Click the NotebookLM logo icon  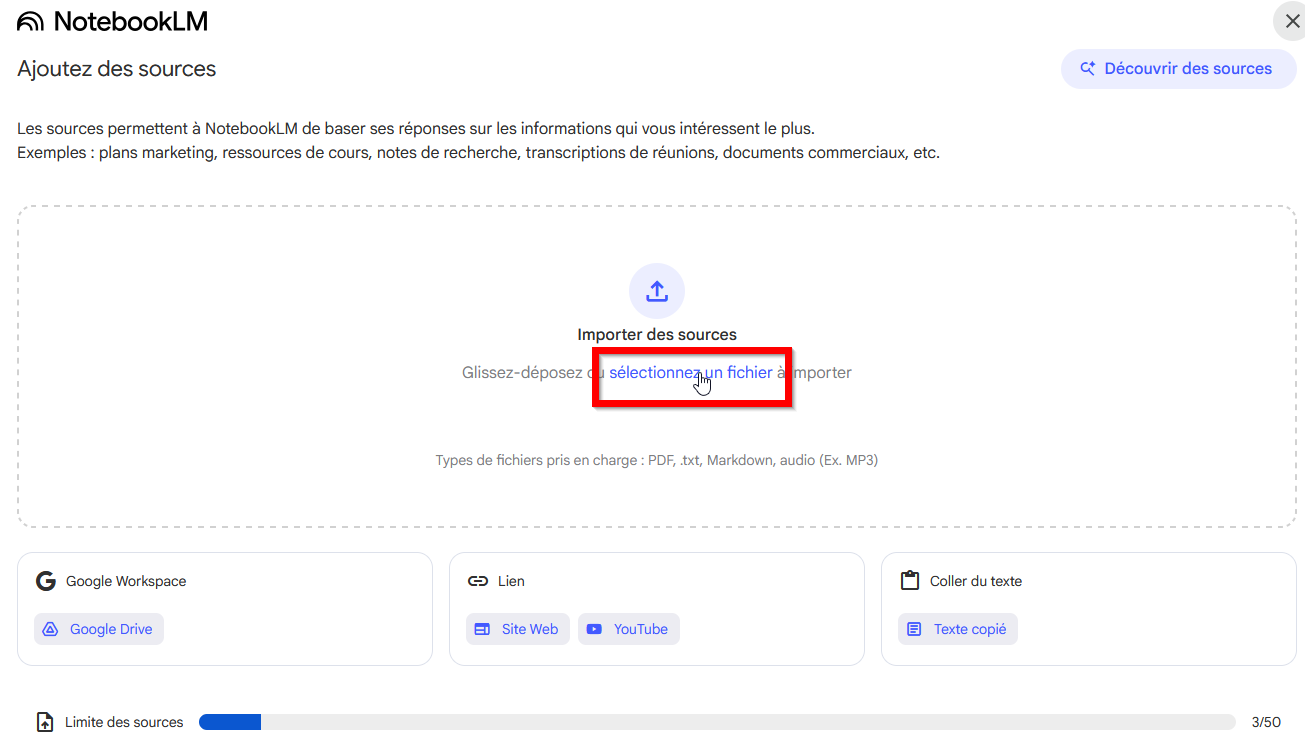[31, 21]
